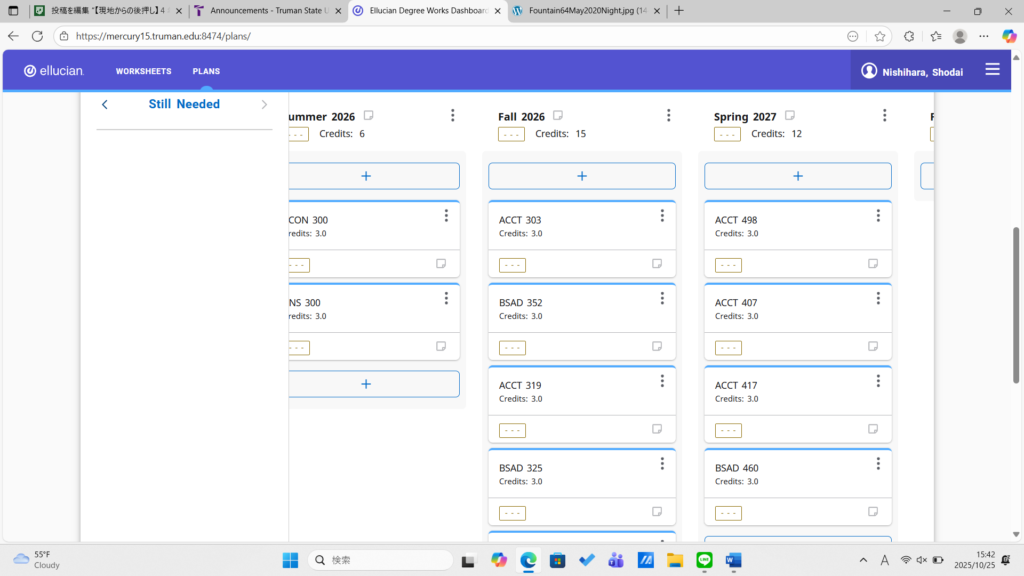Go to previous panel with left chevron
Screen dimensions: 1024x576
[105, 104]
